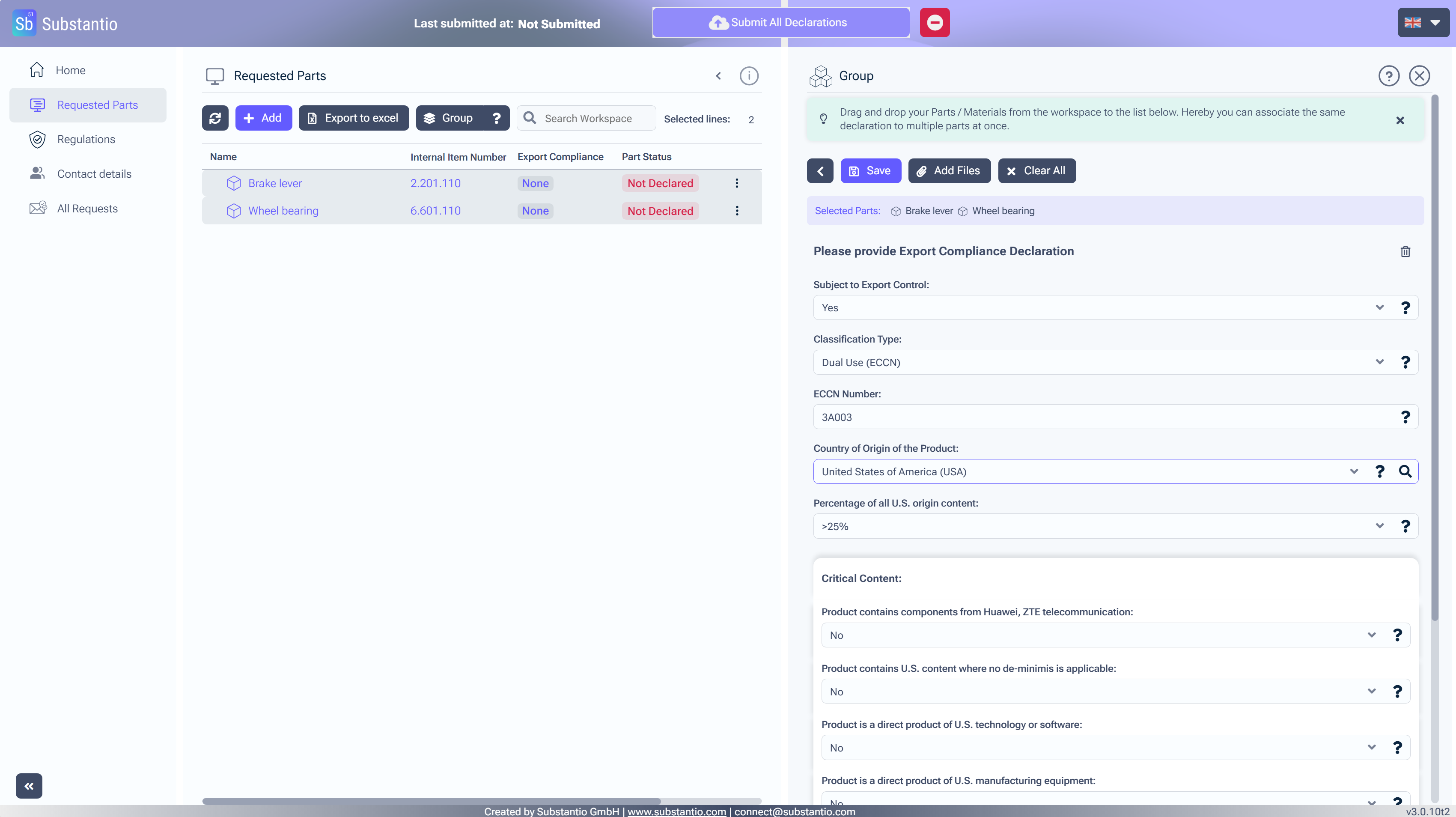1456x817 pixels.
Task: Click the Save button
Action: click(870, 171)
